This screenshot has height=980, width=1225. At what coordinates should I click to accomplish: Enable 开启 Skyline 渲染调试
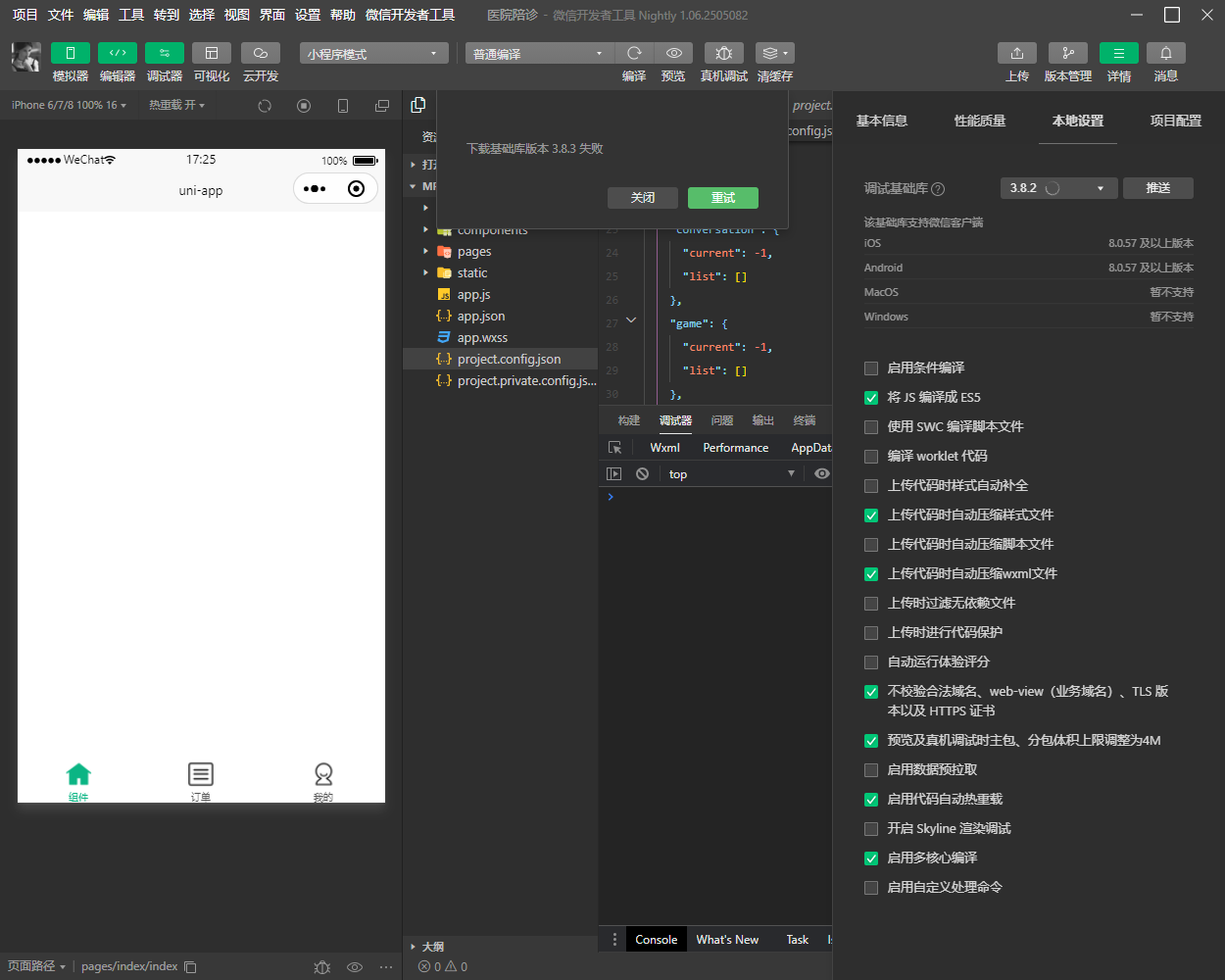[x=871, y=829]
